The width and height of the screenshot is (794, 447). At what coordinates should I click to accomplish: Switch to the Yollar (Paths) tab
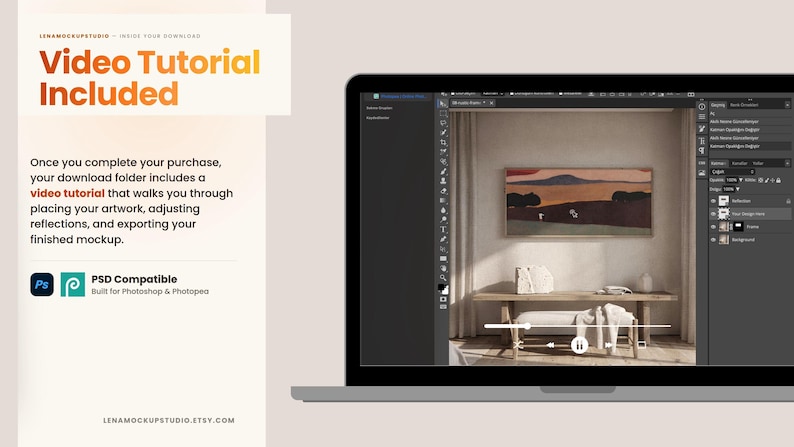pos(758,163)
